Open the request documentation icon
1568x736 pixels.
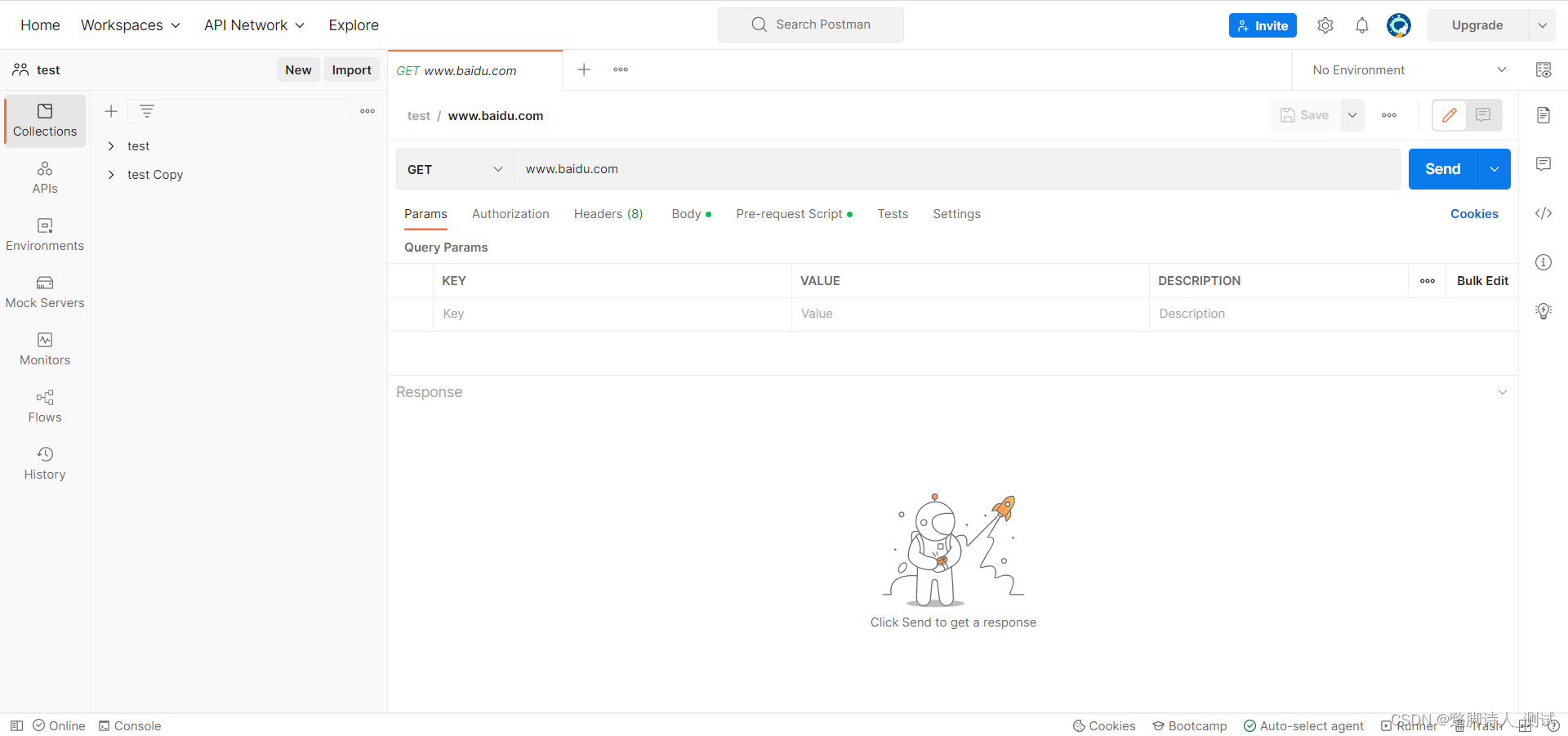pos(1543,115)
